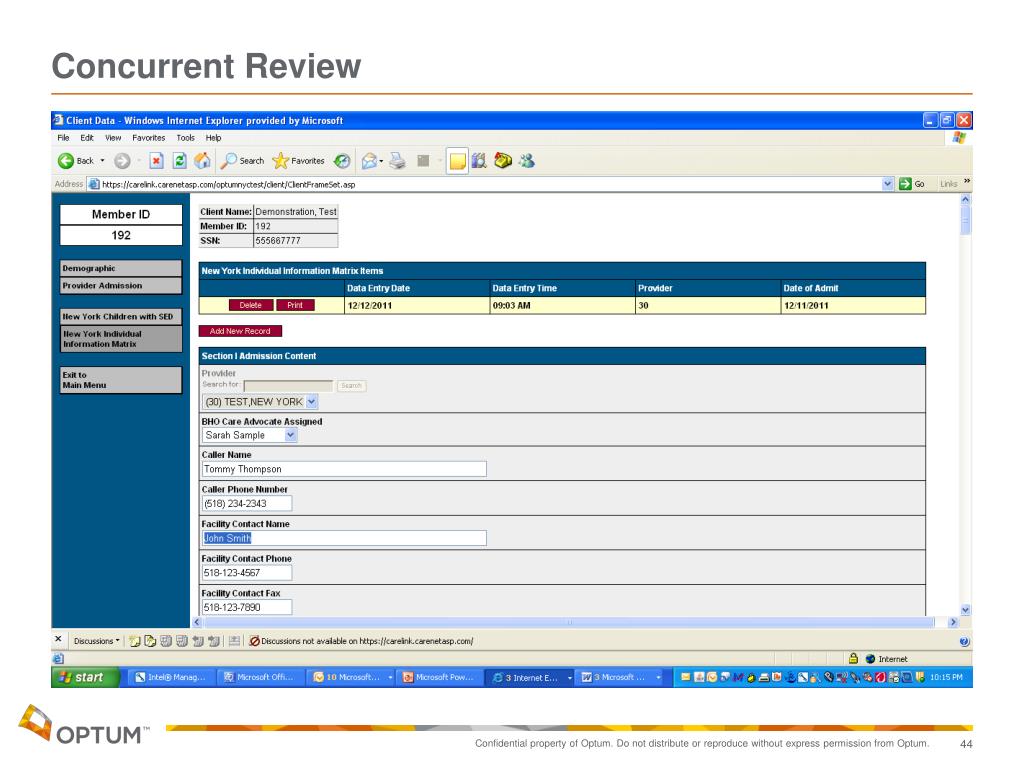The width and height of the screenshot is (1024, 768).
Task: Click the red Delete record button
Action: tap(250, 305)
